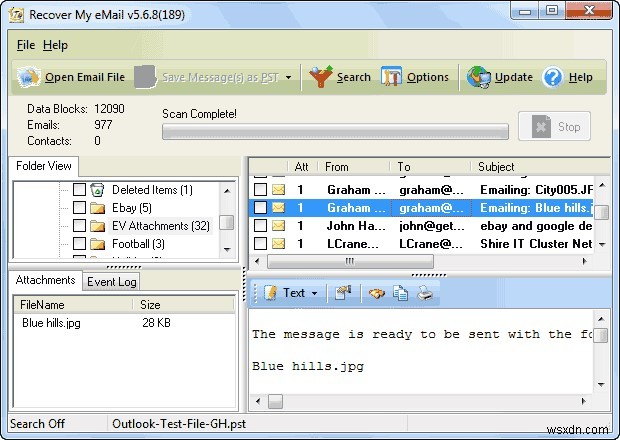
Task: Sort emails by Subject column header
Action: coord(540,167)
